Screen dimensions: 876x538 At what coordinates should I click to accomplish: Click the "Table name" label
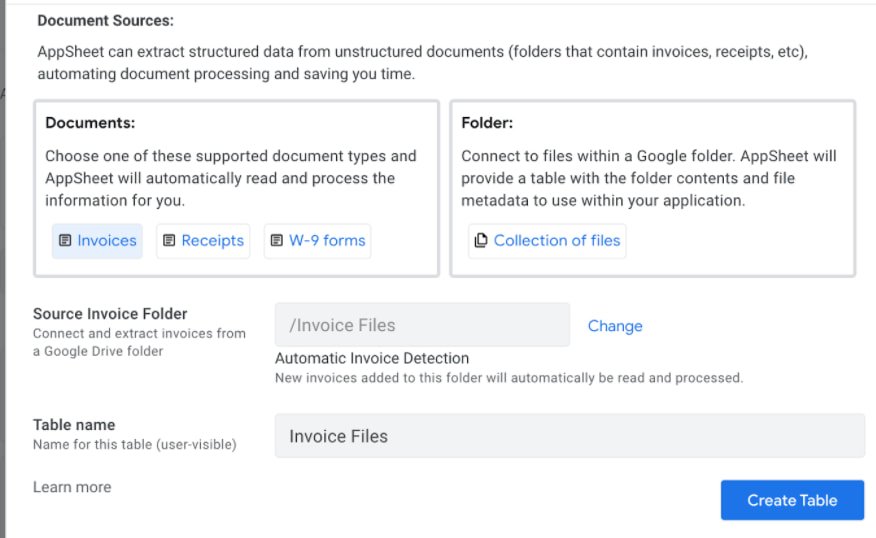click(74, 425)
